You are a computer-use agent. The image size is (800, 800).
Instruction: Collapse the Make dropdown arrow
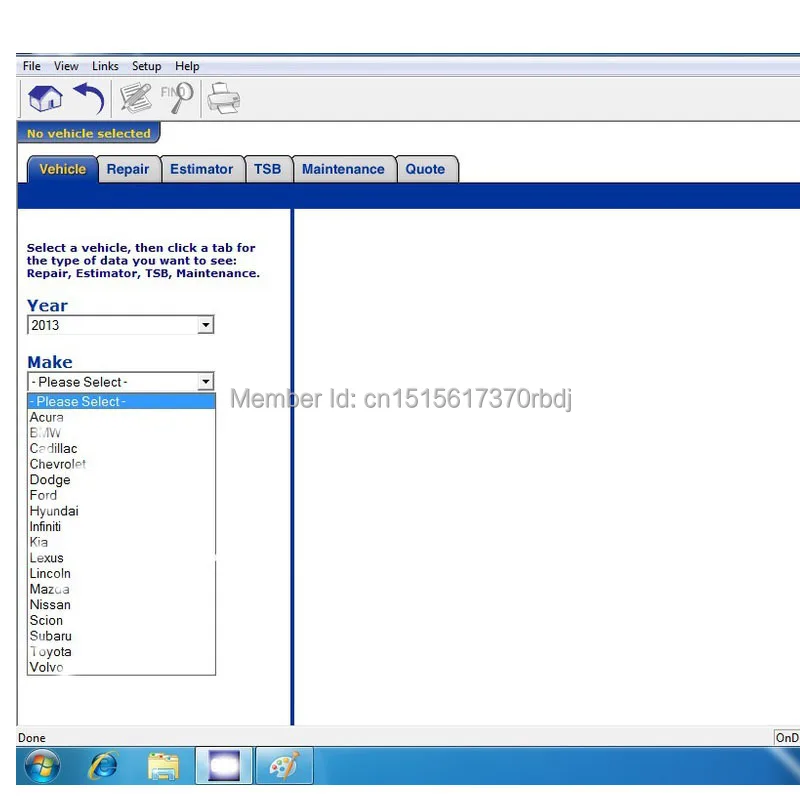click(x=205, y=382)
